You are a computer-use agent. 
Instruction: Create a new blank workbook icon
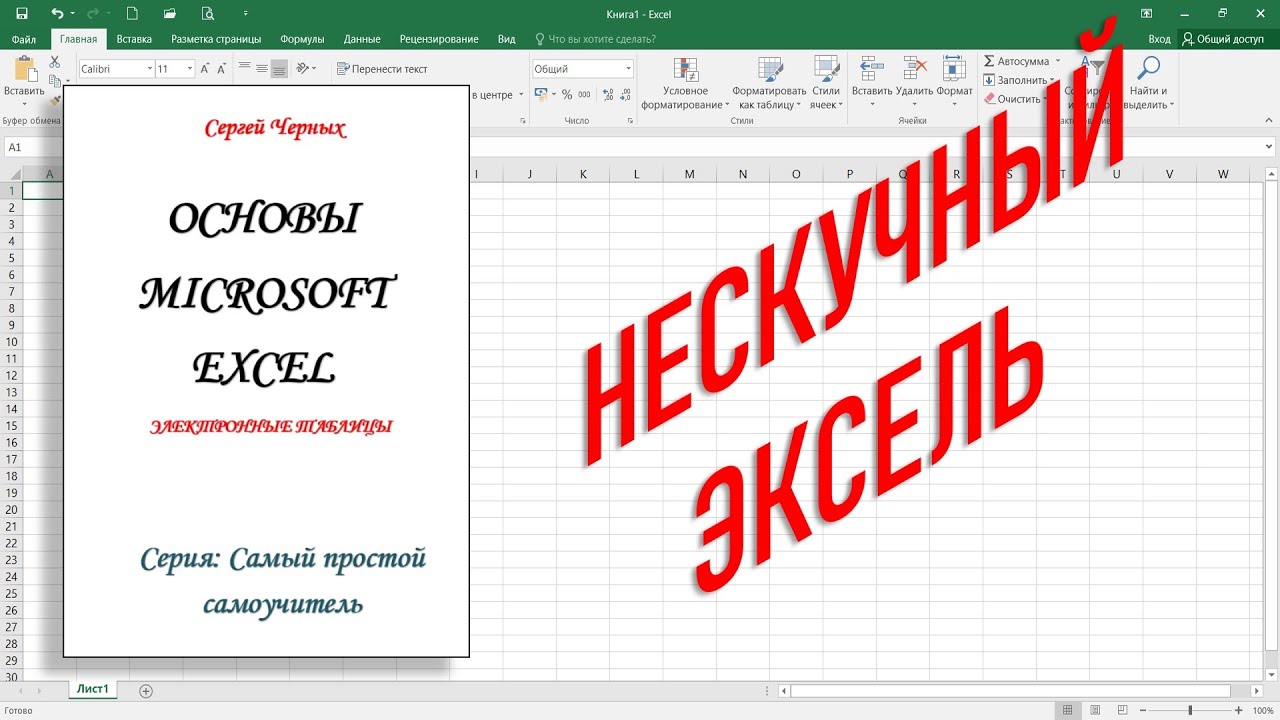coord(133,14)
